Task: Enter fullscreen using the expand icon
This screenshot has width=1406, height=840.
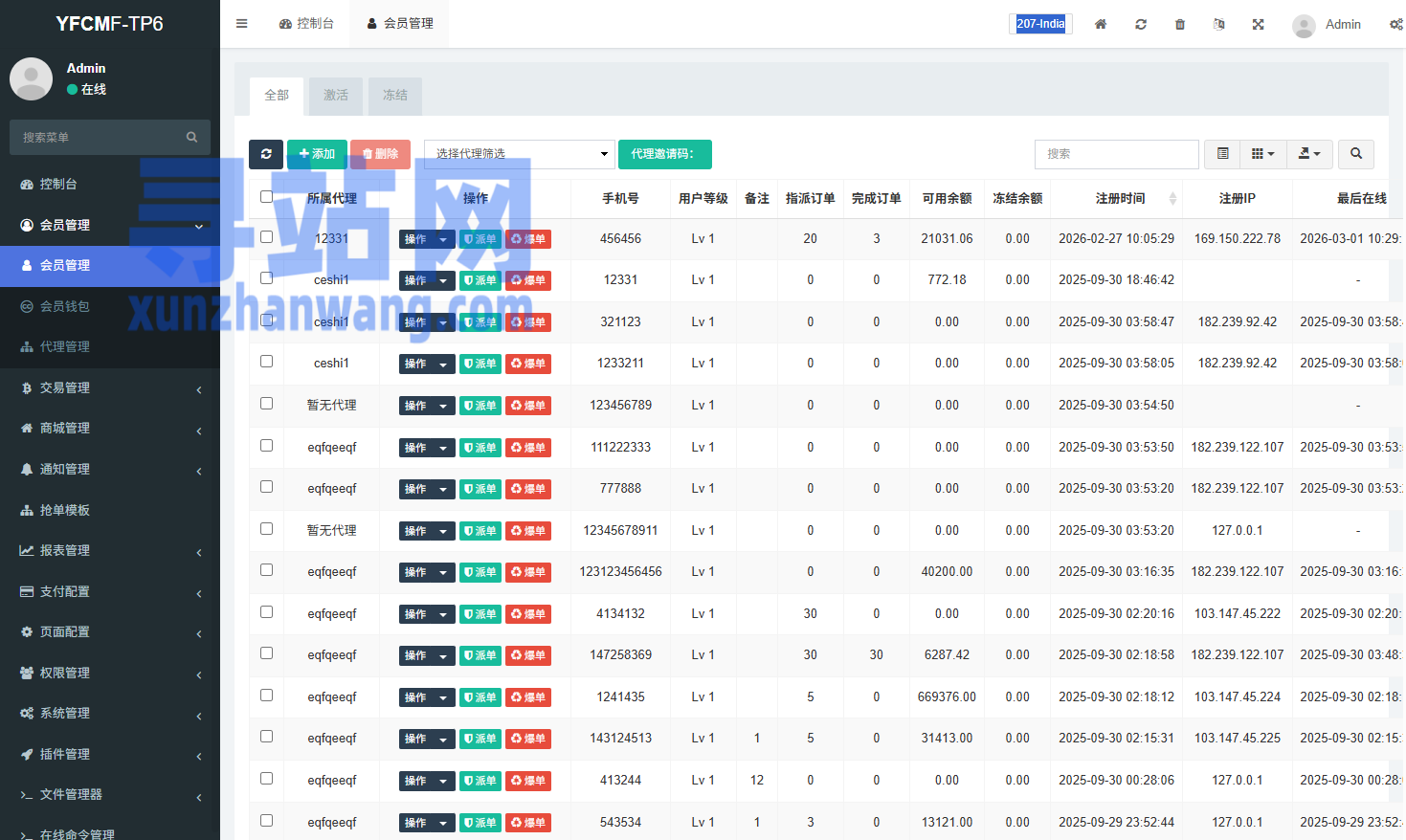Action: [1259, 24]
